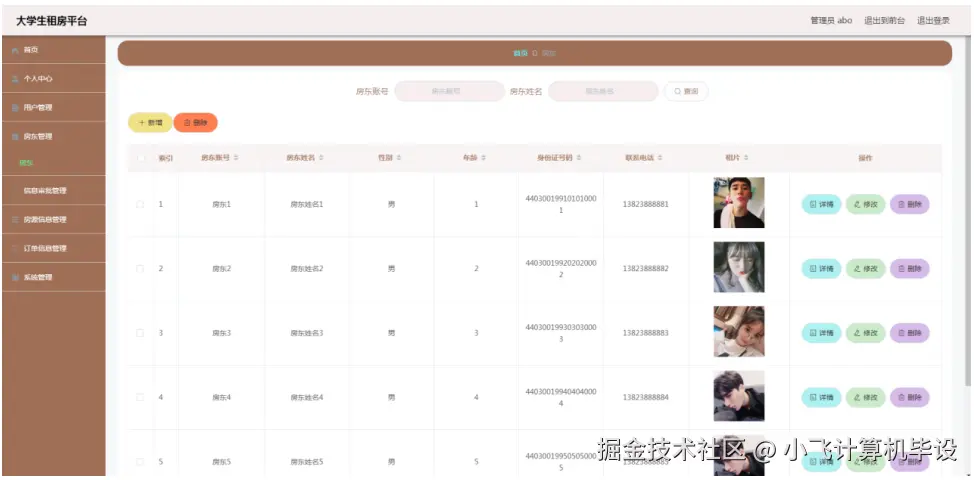This screenshot has height=480, width=974.
Task: Click ID number 440300199202020002
Action: pyautogui.click(x=561, y=269)
